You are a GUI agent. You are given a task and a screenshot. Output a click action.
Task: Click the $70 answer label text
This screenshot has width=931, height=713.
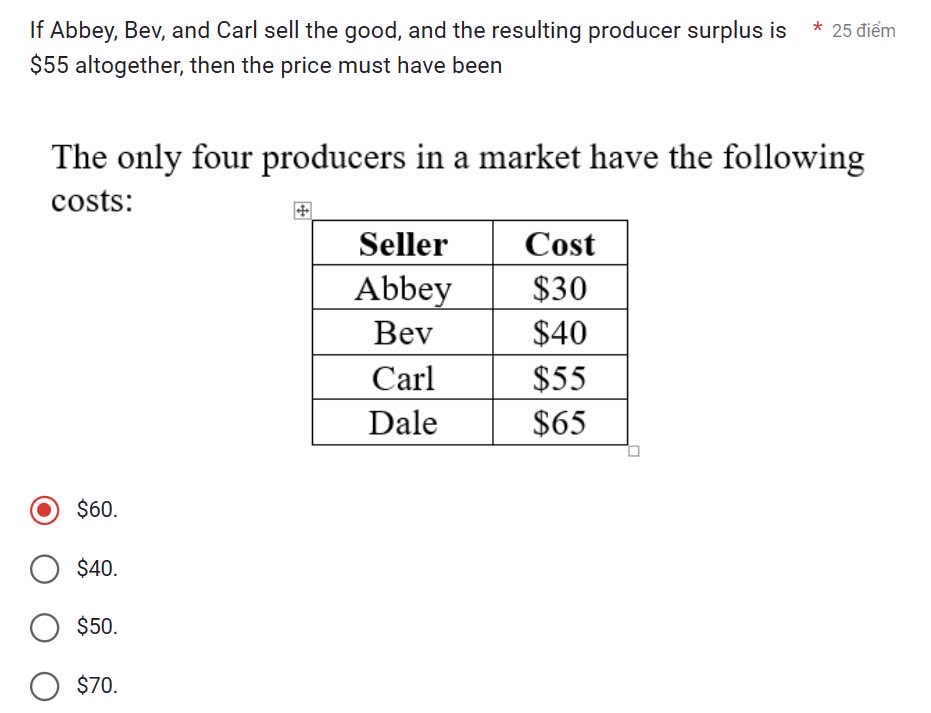click(x=95, y=686)
